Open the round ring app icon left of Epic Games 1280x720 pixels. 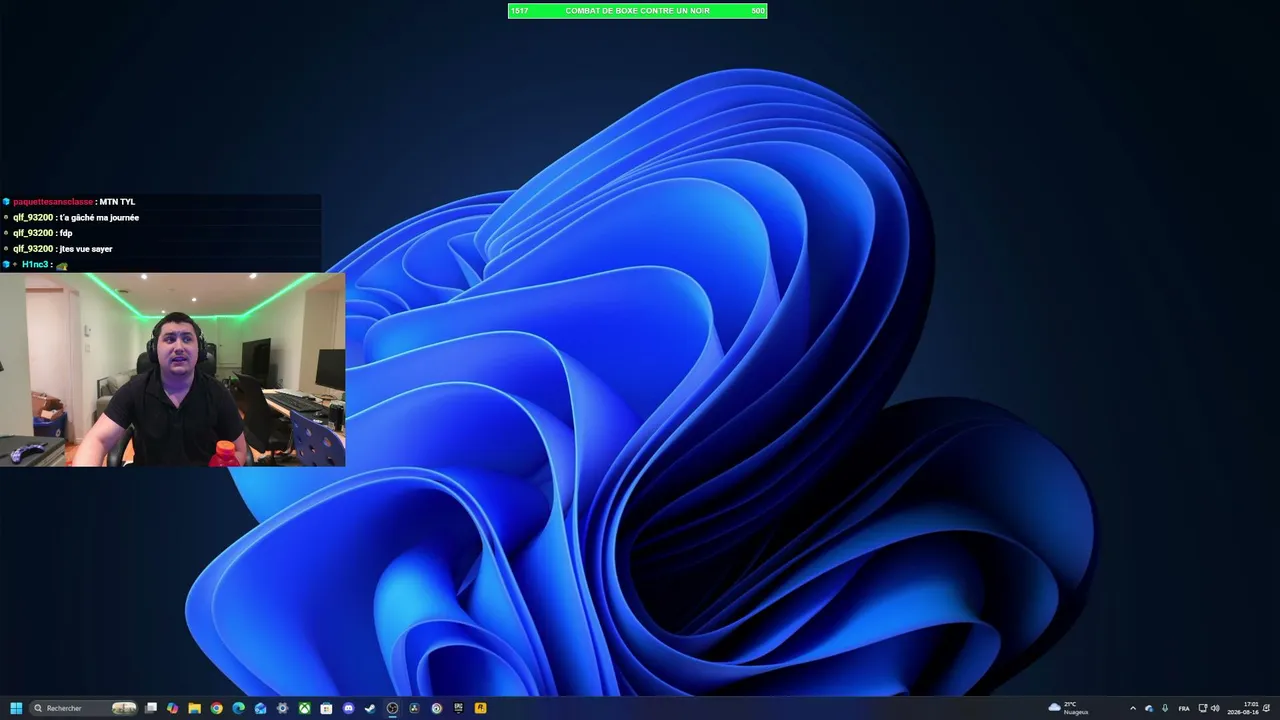[x=436, y=708]
